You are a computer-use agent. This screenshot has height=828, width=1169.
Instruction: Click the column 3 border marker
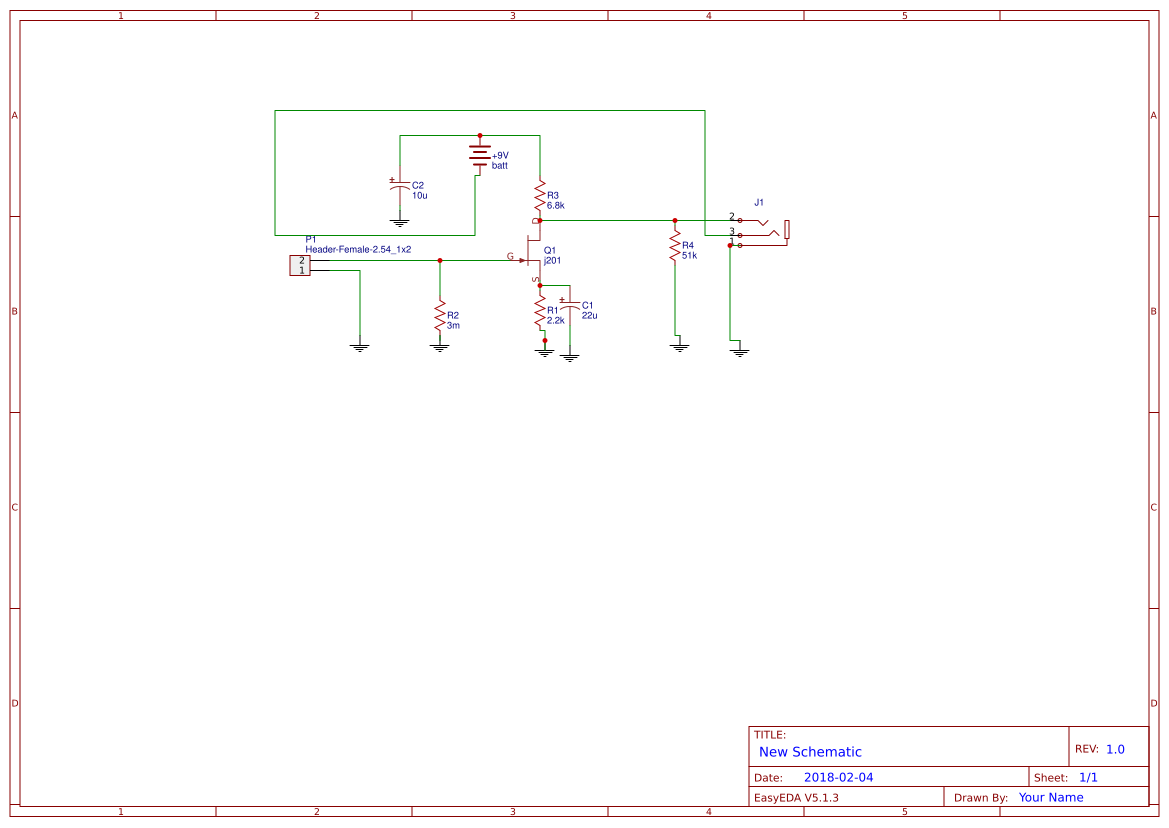tap(511, 15)
